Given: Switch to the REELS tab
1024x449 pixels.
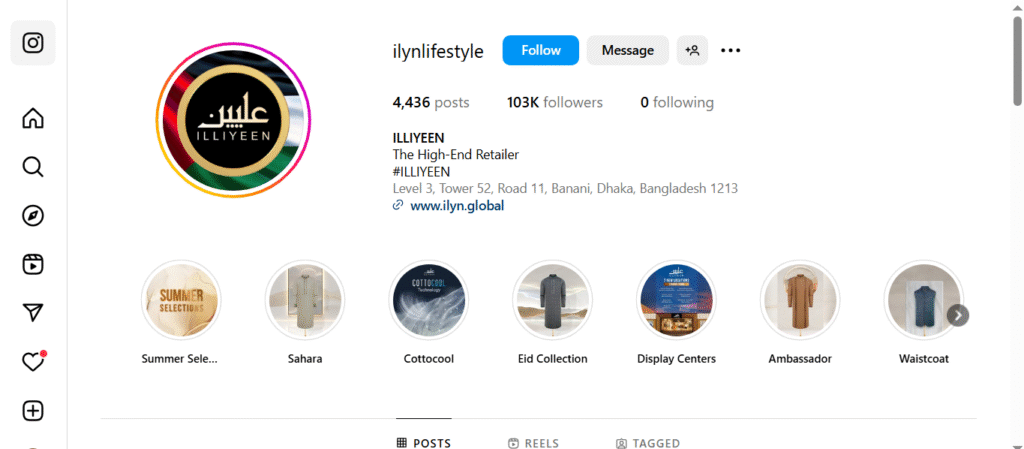Looking at the screenshot, I should tap(534, 443).
